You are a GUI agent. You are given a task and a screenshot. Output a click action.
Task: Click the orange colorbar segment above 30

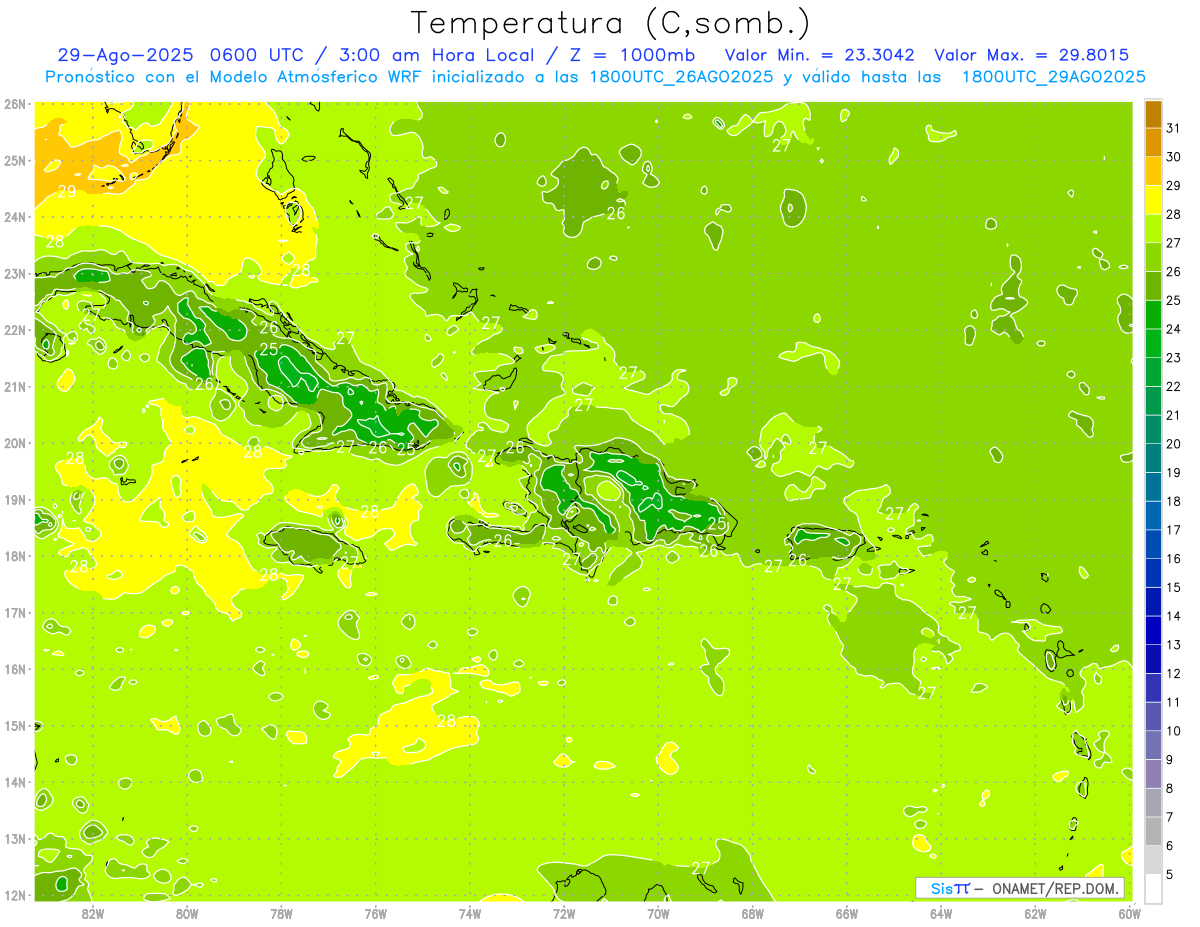tap(1153, 142)
